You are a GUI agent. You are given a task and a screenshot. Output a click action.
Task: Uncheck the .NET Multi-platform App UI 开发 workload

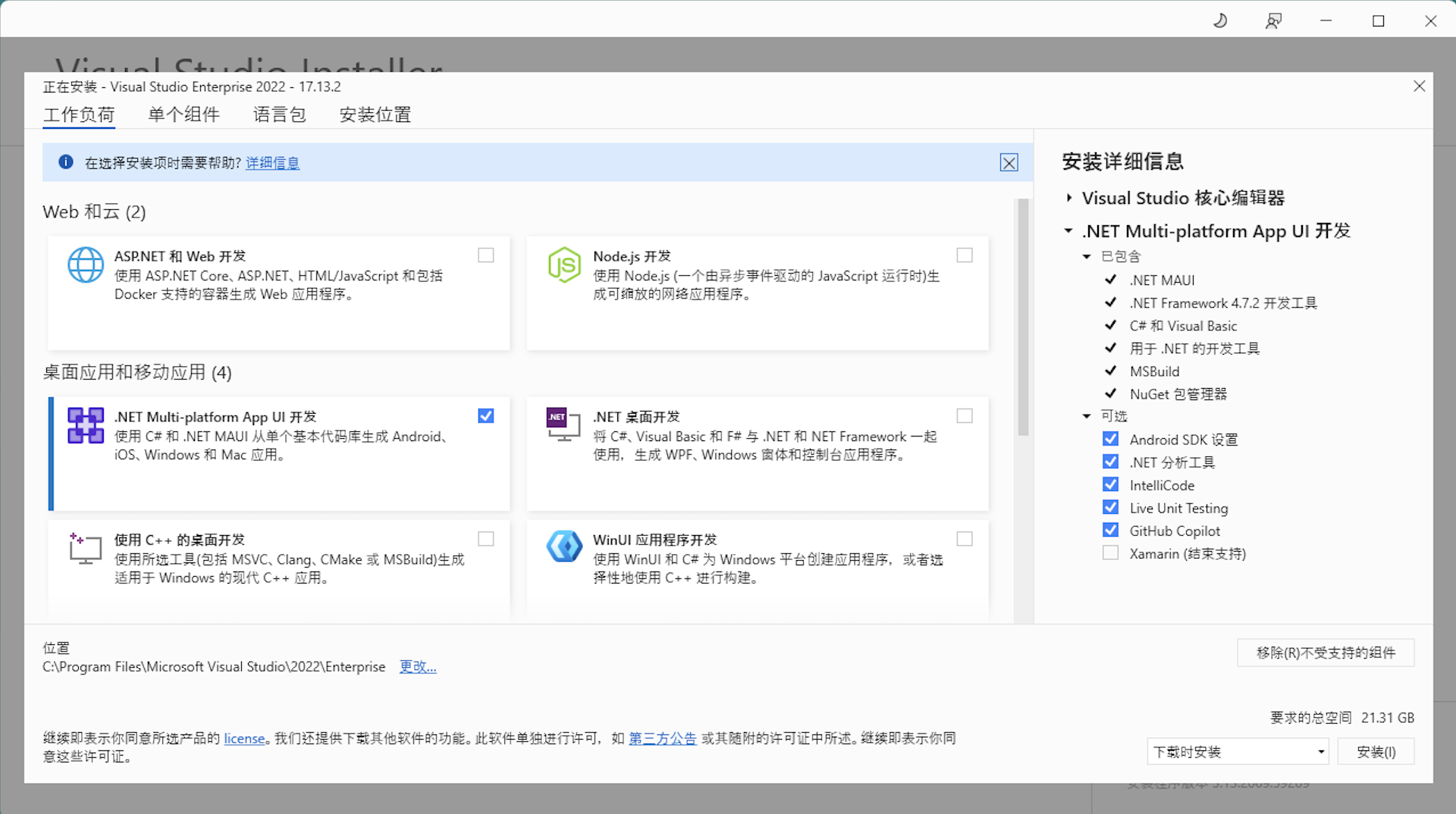click(486, 416)
